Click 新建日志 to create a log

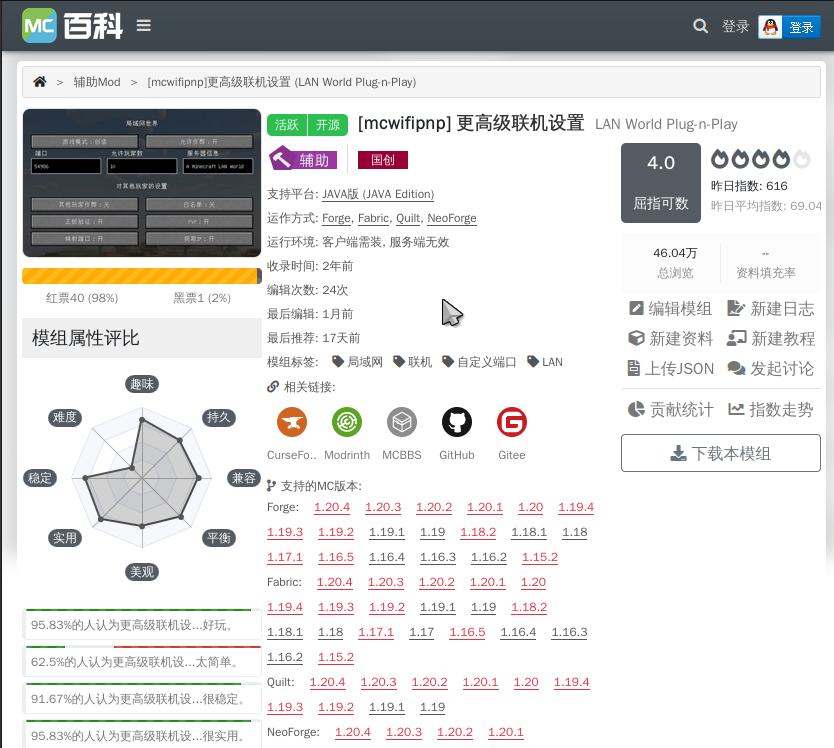[771, 309]
